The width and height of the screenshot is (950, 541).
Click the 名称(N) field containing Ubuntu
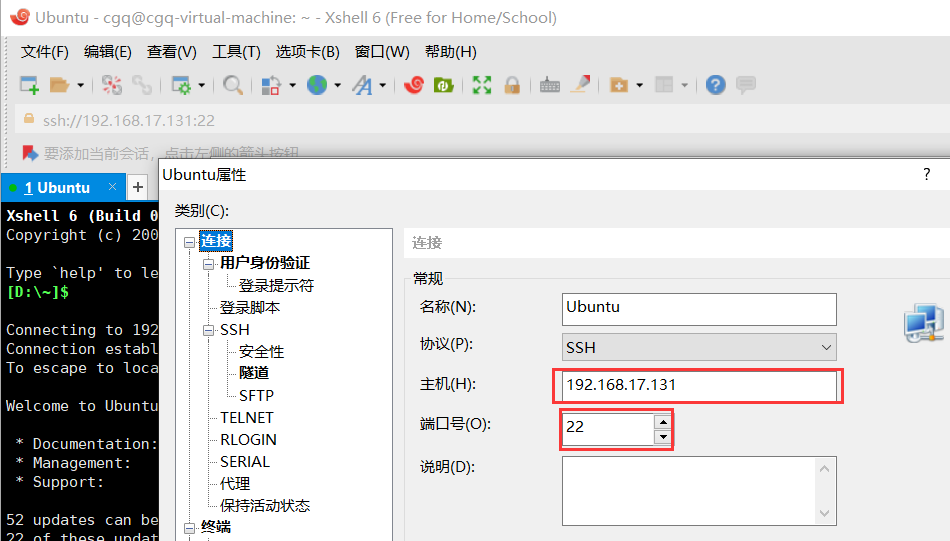coord(699,309)
